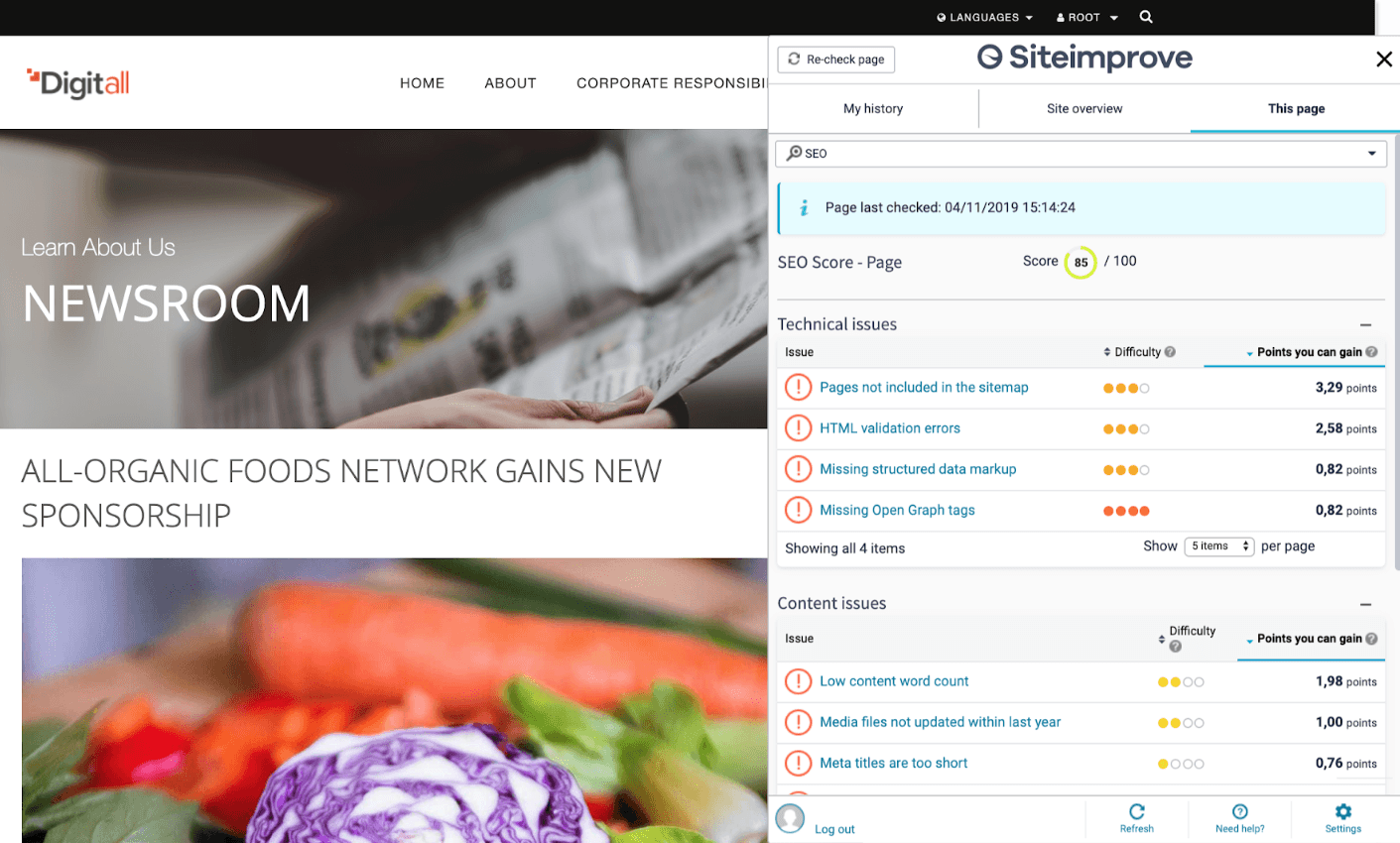The image size is (1400, 843).
Task: Open site search with the magnifier icon
Action: pyautogui.click(x=1146, y=17)
